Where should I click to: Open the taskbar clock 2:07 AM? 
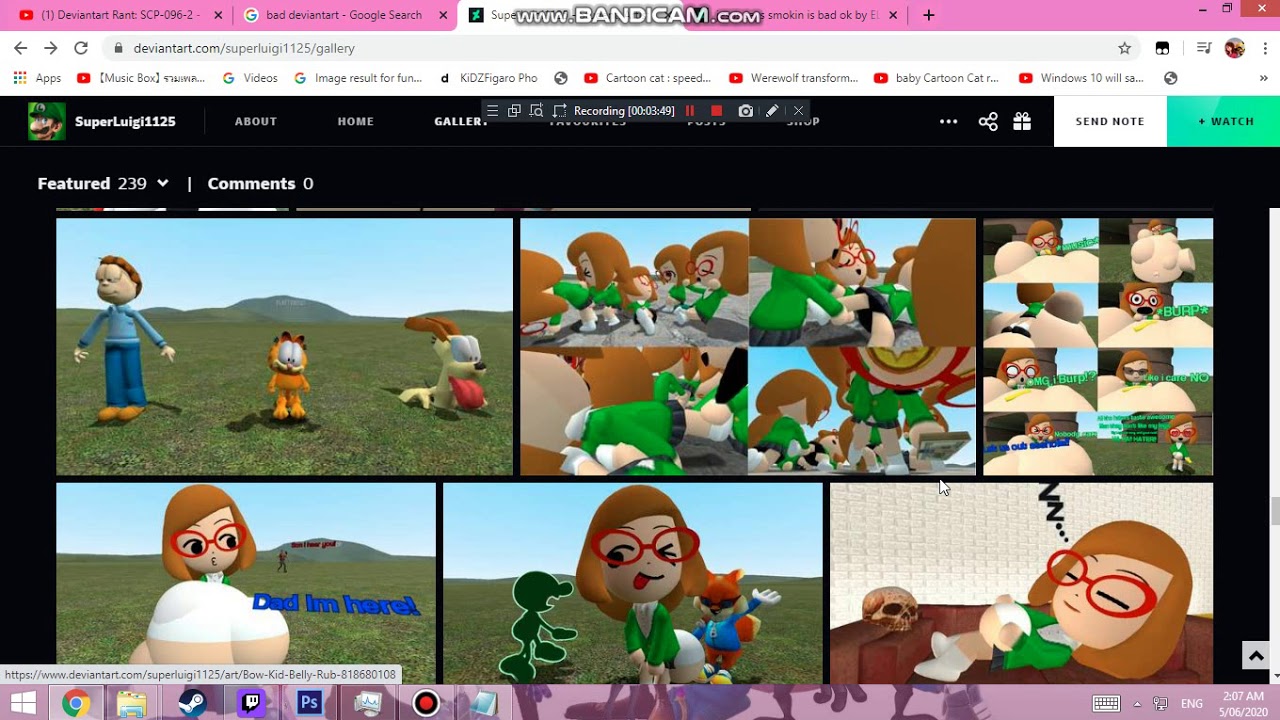click(x=1242, y=703)
